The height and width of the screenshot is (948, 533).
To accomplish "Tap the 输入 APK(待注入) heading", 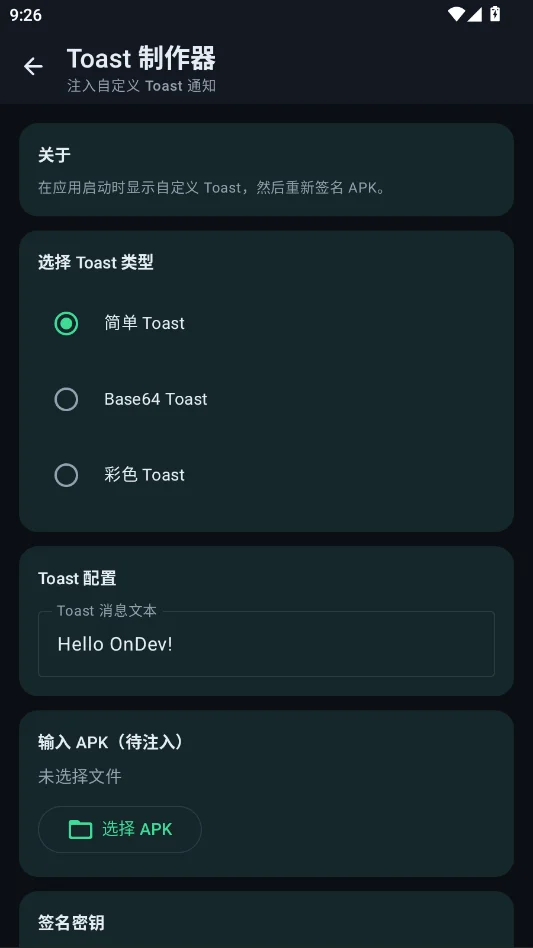I will 111,742.
